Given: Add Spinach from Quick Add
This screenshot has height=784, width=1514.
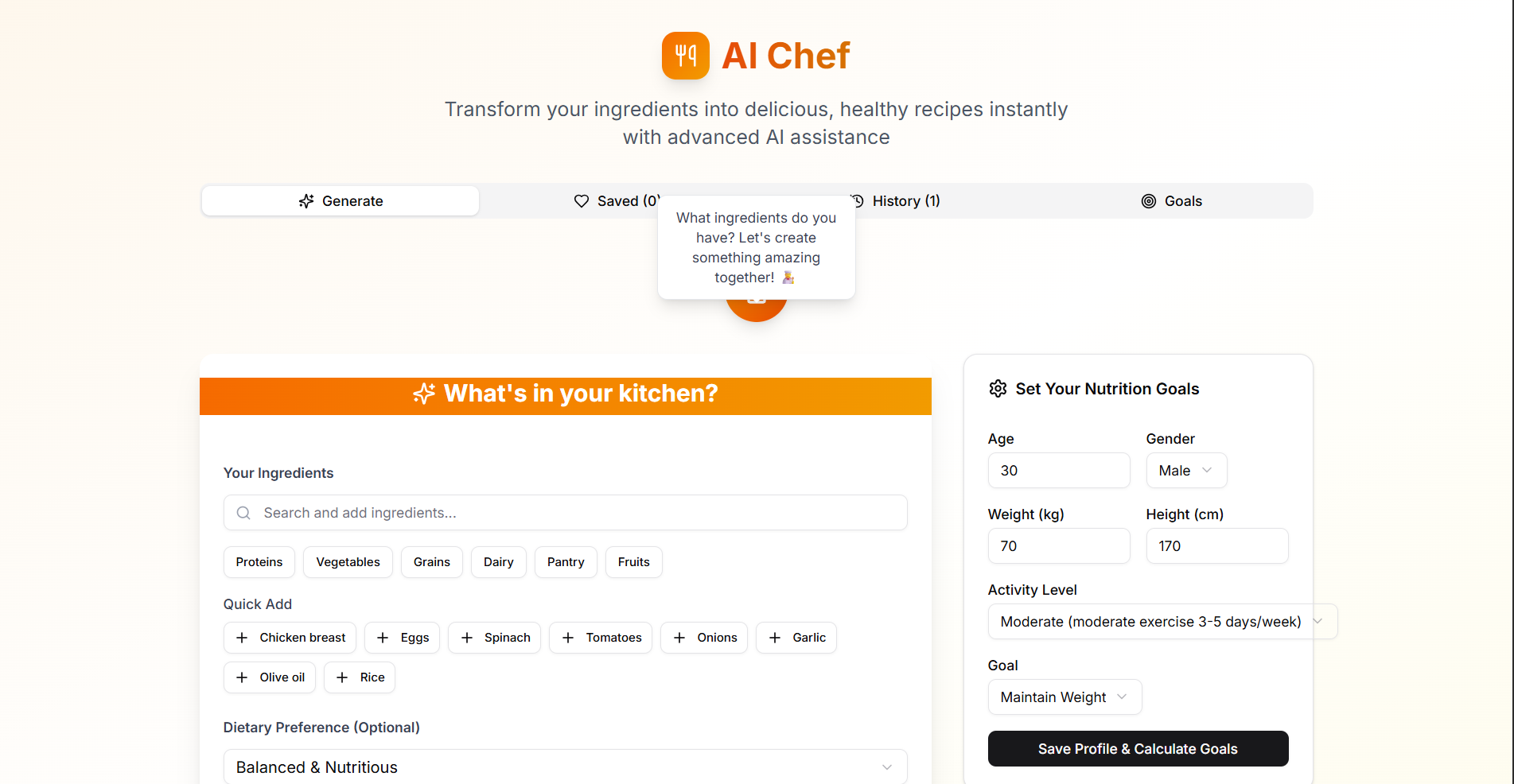Looking at the screenshot, I should 494,638.
